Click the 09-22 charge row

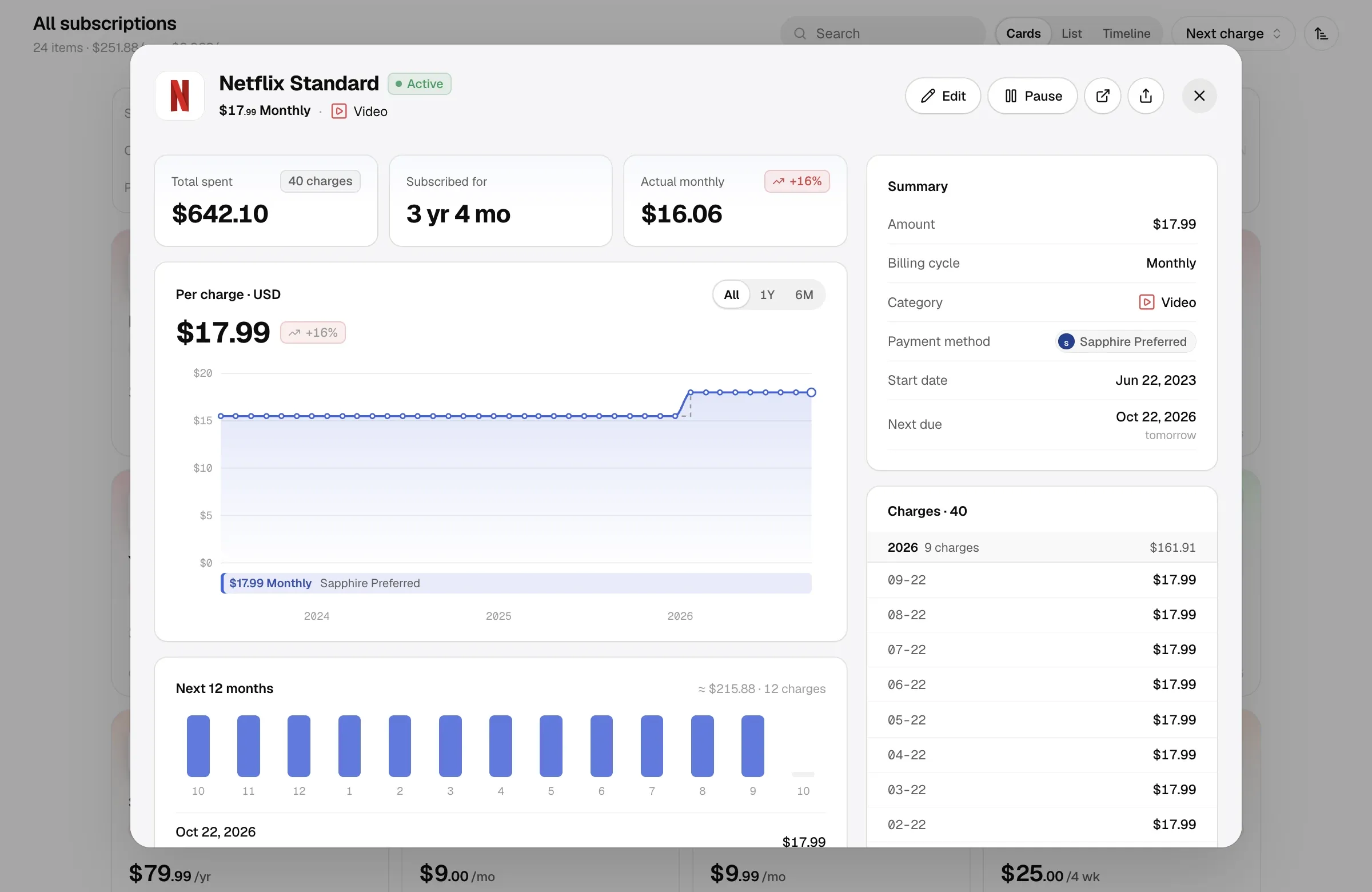point(1042,579)
